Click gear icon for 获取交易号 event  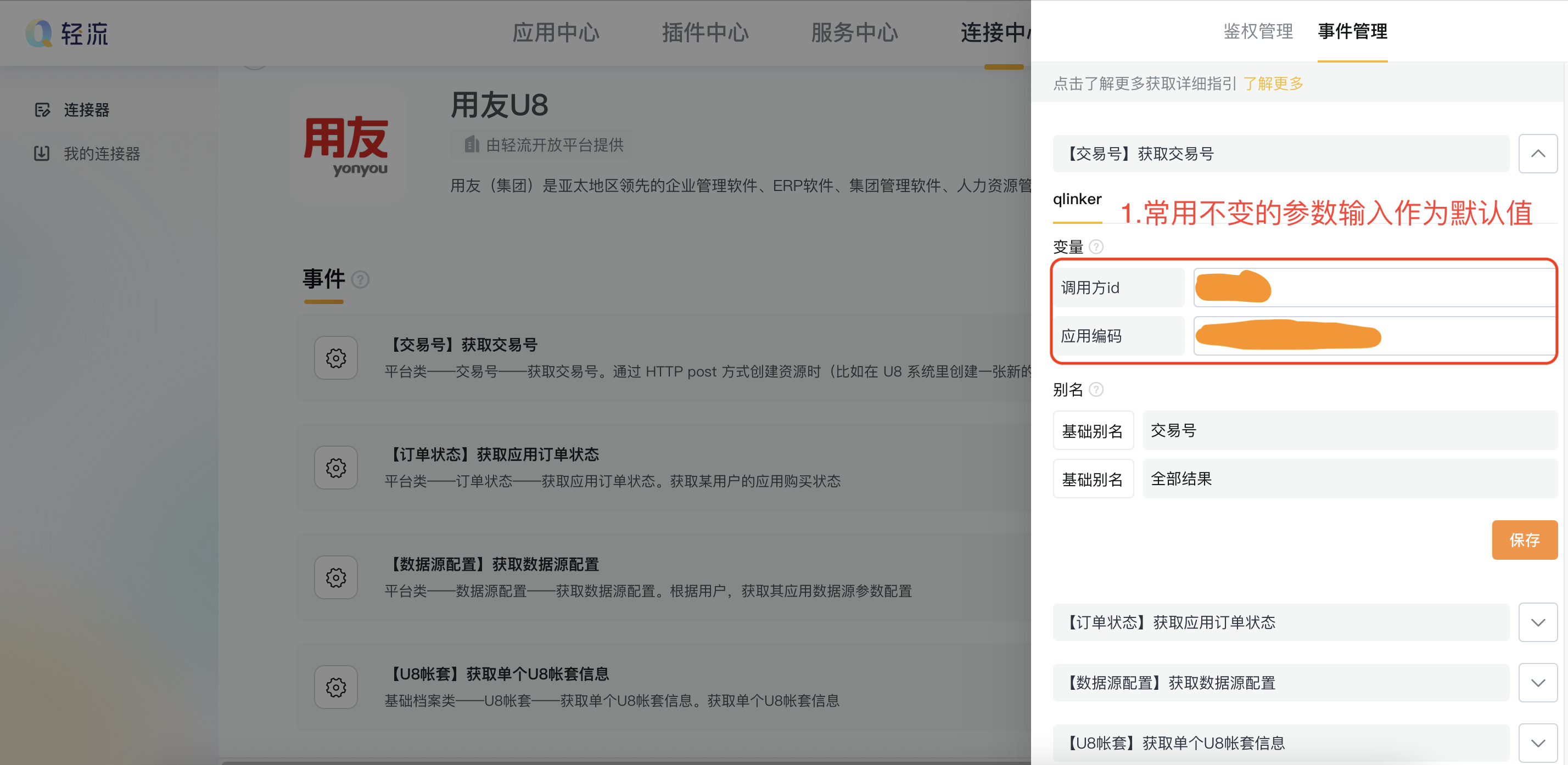[336, 358]
